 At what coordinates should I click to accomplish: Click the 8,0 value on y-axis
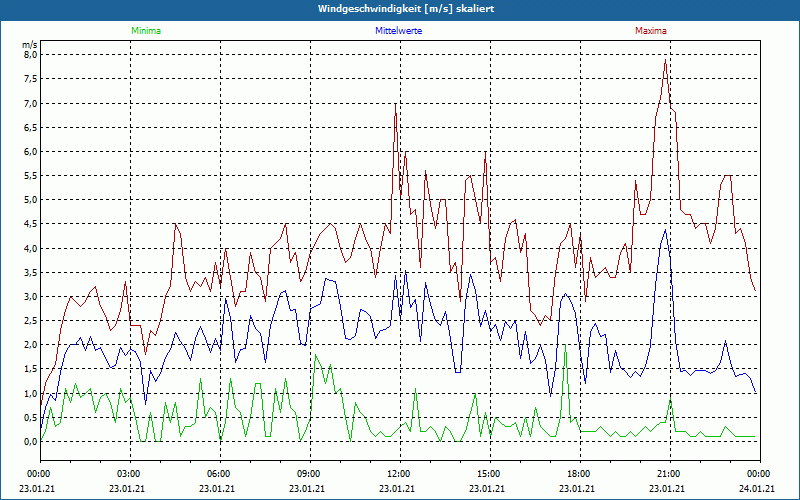point(30,55)
